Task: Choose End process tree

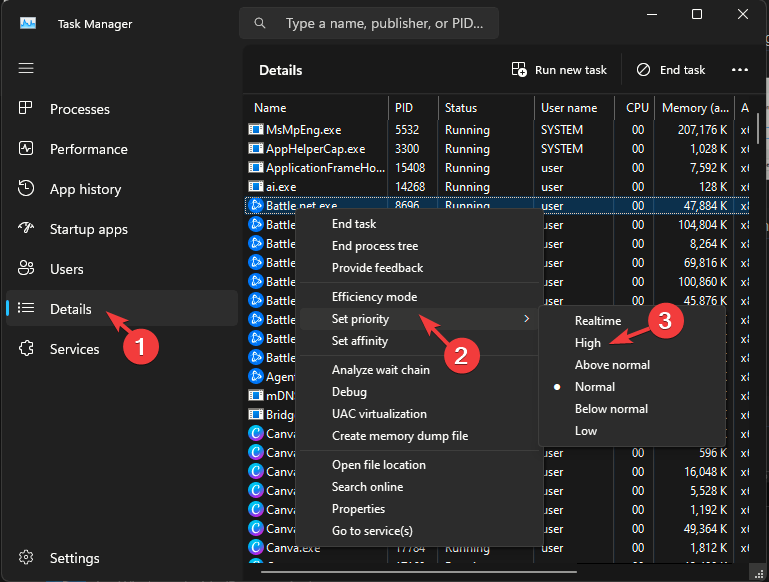Action: pos(419,246)
